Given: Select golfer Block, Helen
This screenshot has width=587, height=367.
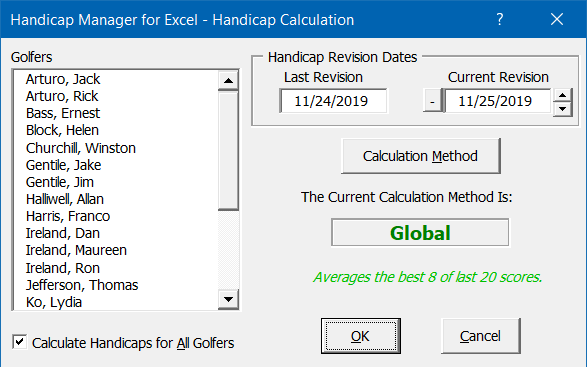Looking at the screenshot, I should (x=116, y=130).
